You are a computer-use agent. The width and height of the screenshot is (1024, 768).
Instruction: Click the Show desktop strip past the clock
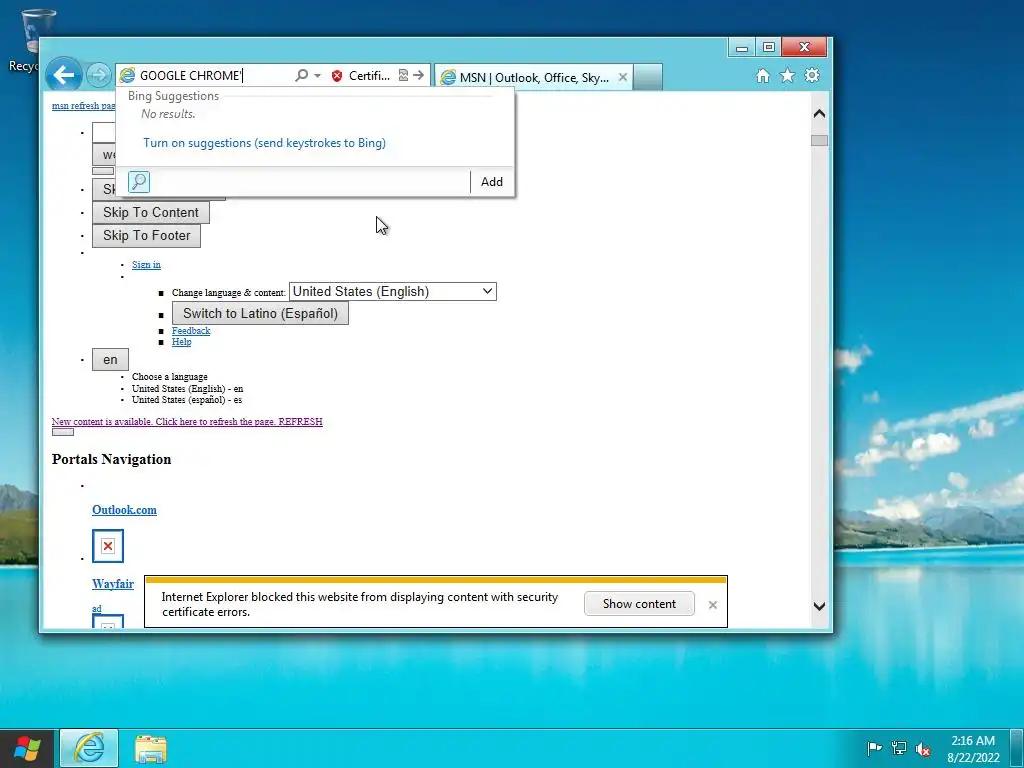[x=1017, y=748]
